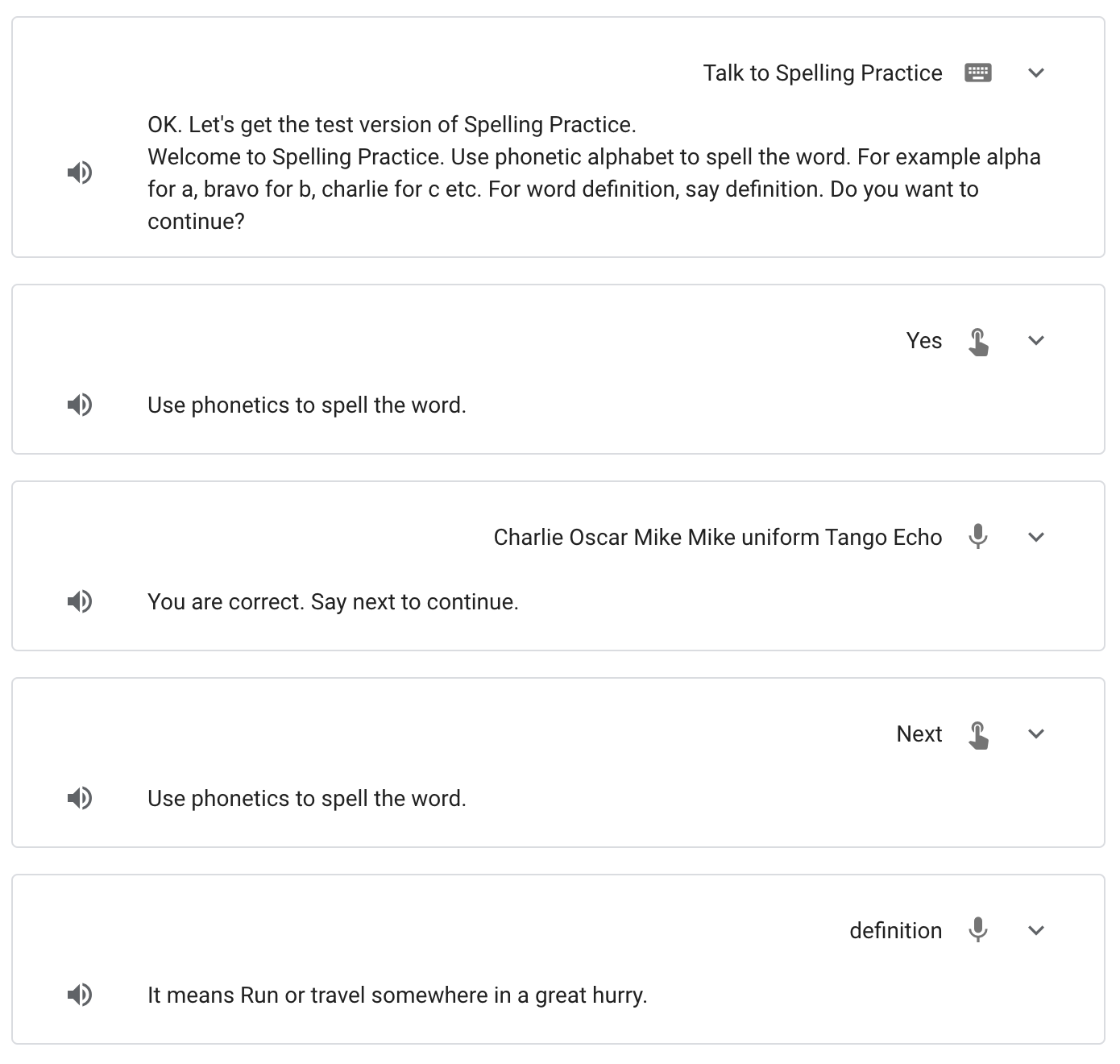
Task: Click the touch icon next to 'Next'
Action: click(977, 735)
